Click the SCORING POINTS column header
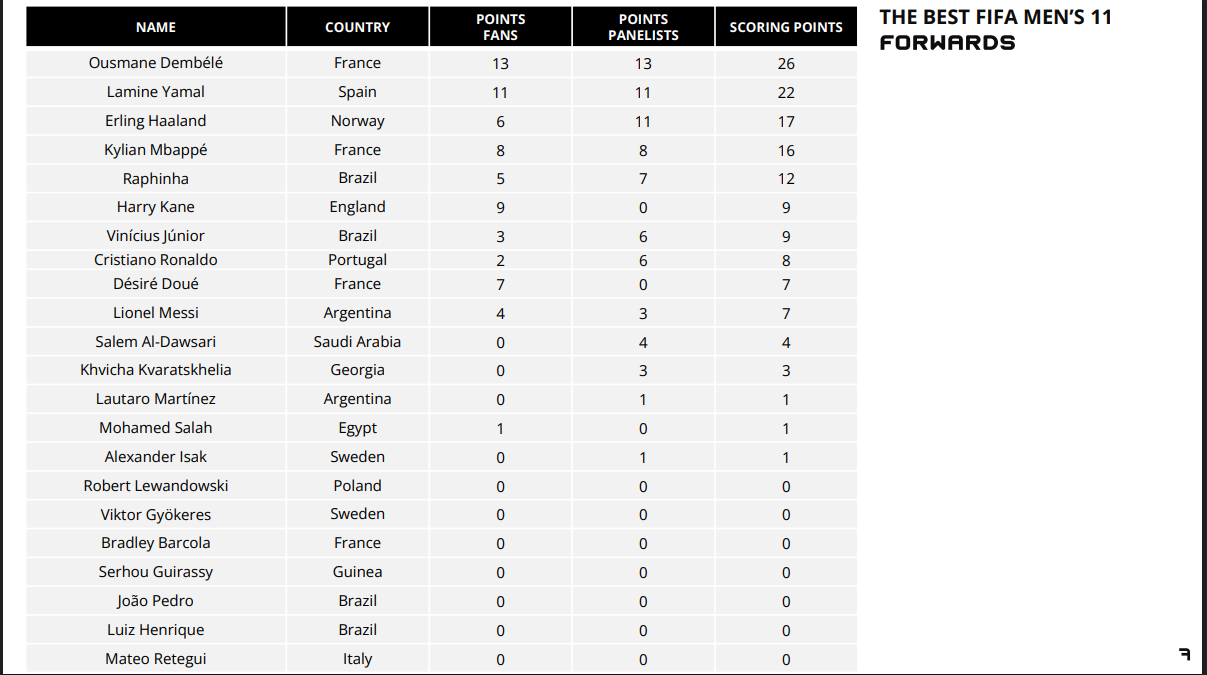The height and width of the screenshot is (675, 1207). pyautogui.click(x=786, y=27)
